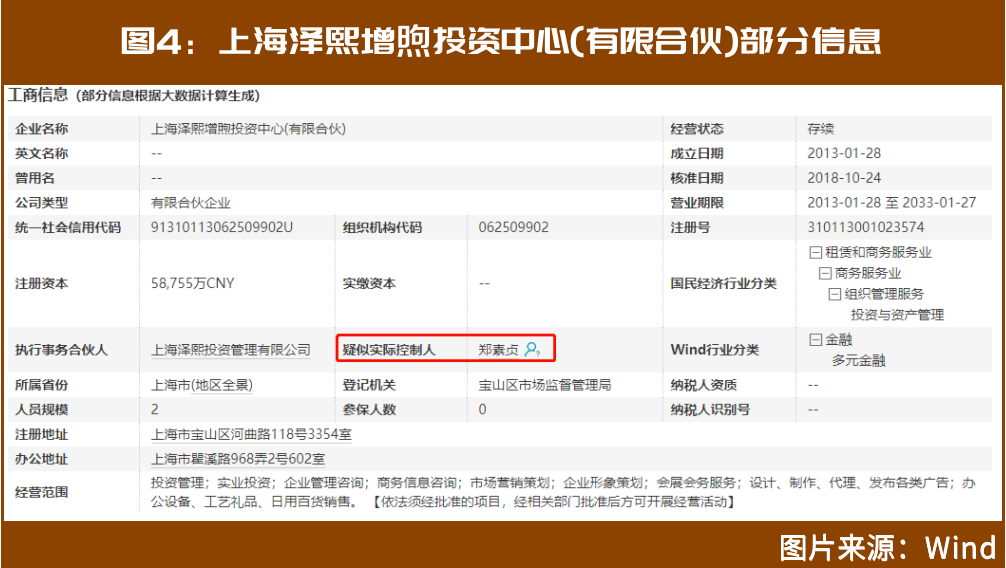This screenshot has width=1006, height=568.
Task: Click the 国民经济行业分类 label
Action: coord(724,283)
